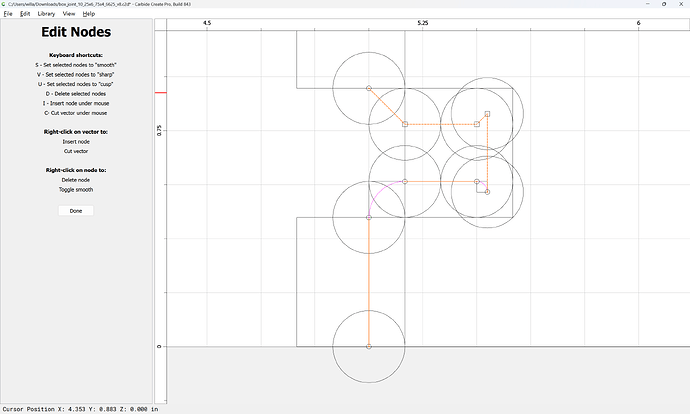This screenshot has width=690, height=414.
Task: Open the File menu
Action: coord(8,14)
